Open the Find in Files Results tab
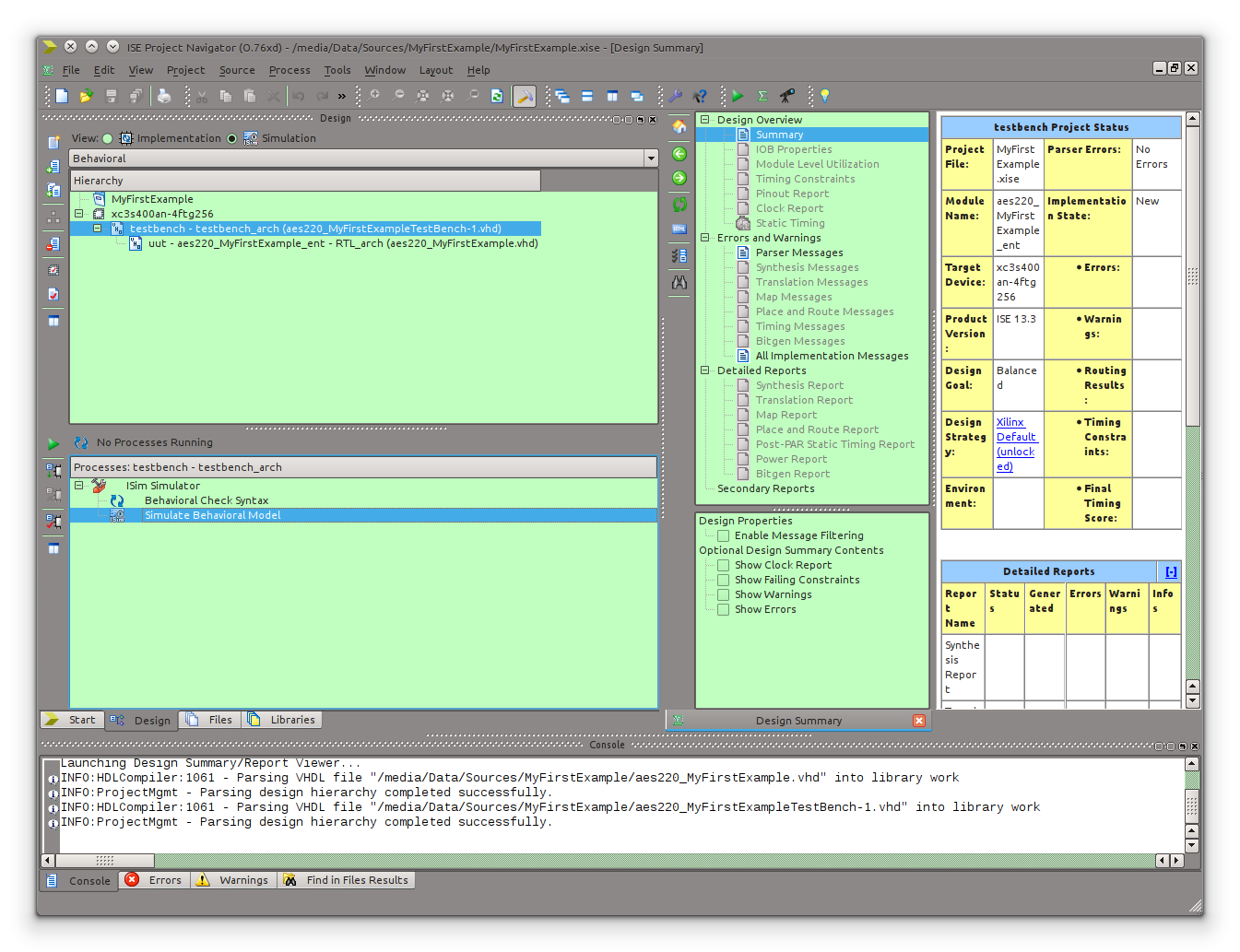Viewport: 1240px width, 952px height. [x=346, y=880]
